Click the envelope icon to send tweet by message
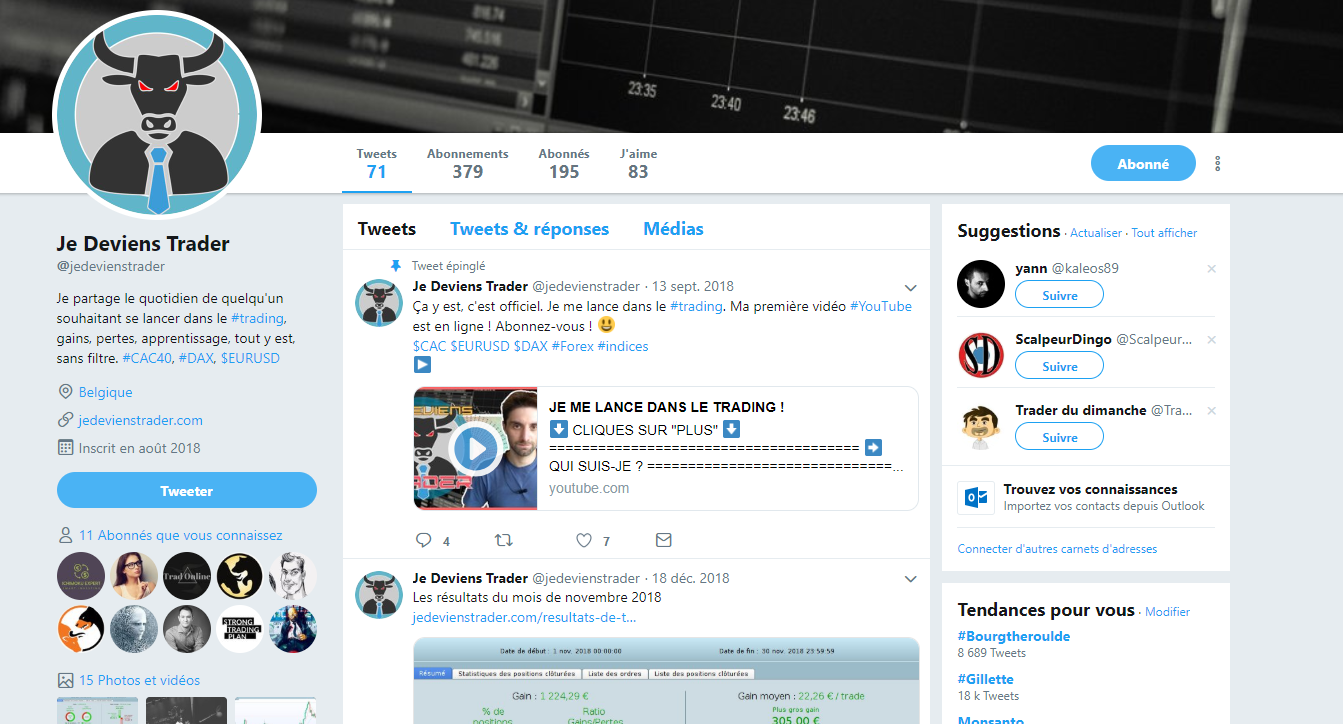 (663, 540)
